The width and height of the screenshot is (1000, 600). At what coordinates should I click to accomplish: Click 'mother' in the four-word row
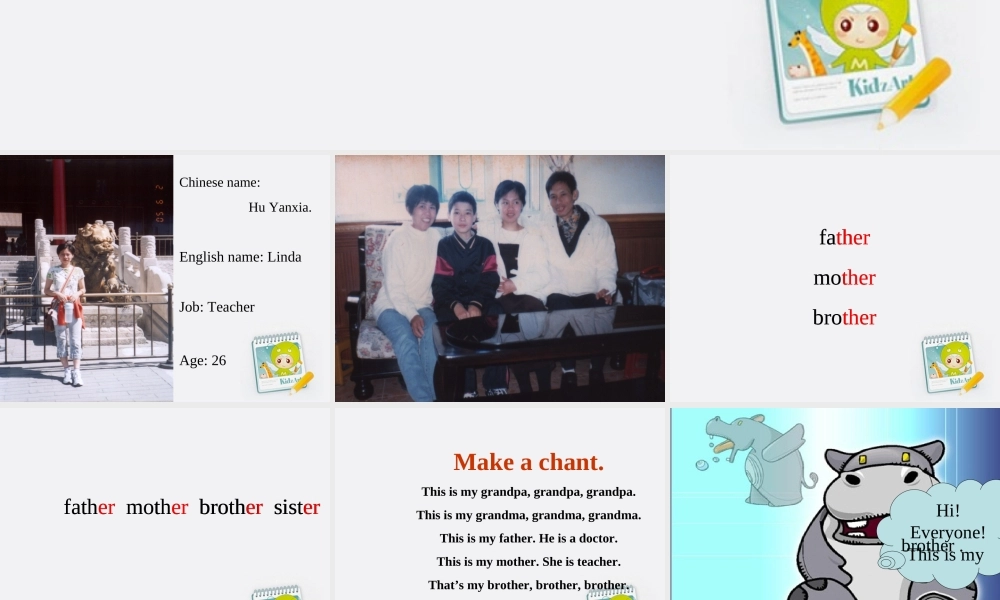[x=157, y=507]
